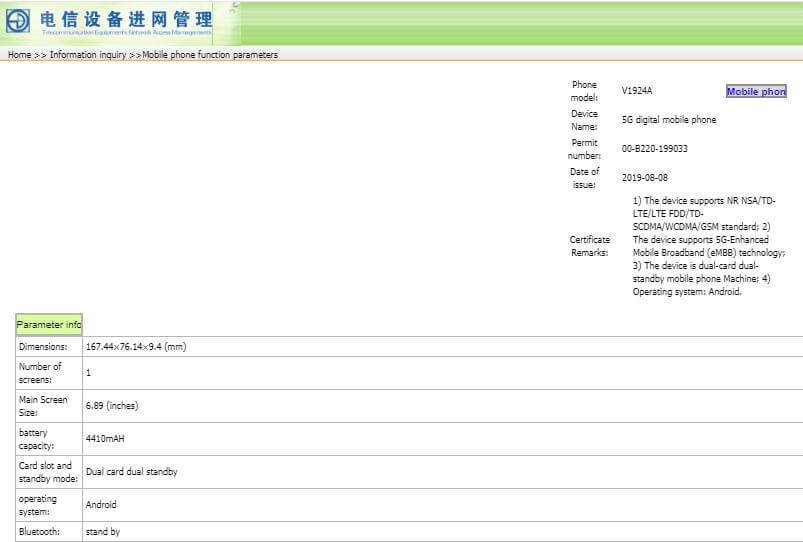Select operating system value Android in the table
803x542 pixels.
pos(101,505)
